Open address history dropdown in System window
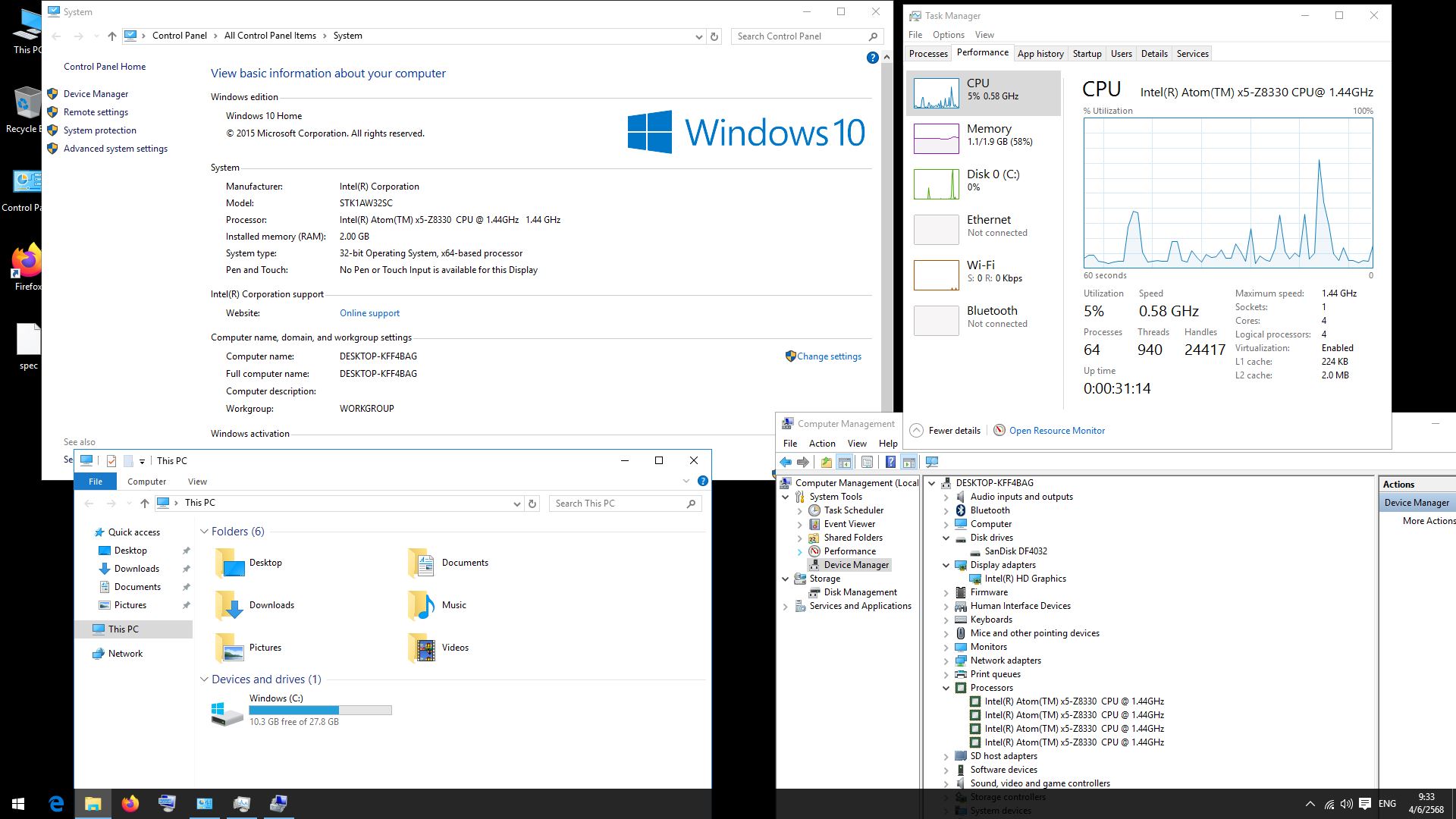The image size is (1456, 819). pyautogui.click(x=698, y=36)
